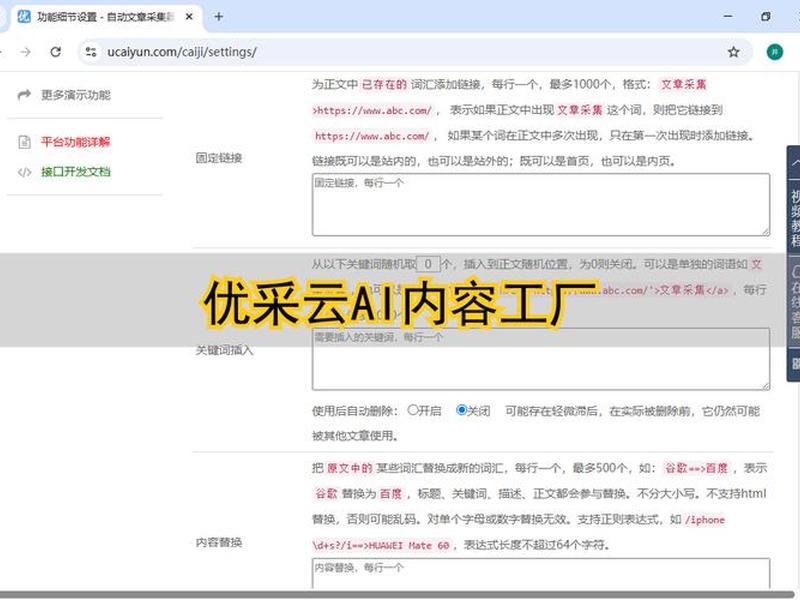The height and width of the screenshot is (600, 800).
Task: Close the 功能细节设置 browser tab
Action: point(189,17)
